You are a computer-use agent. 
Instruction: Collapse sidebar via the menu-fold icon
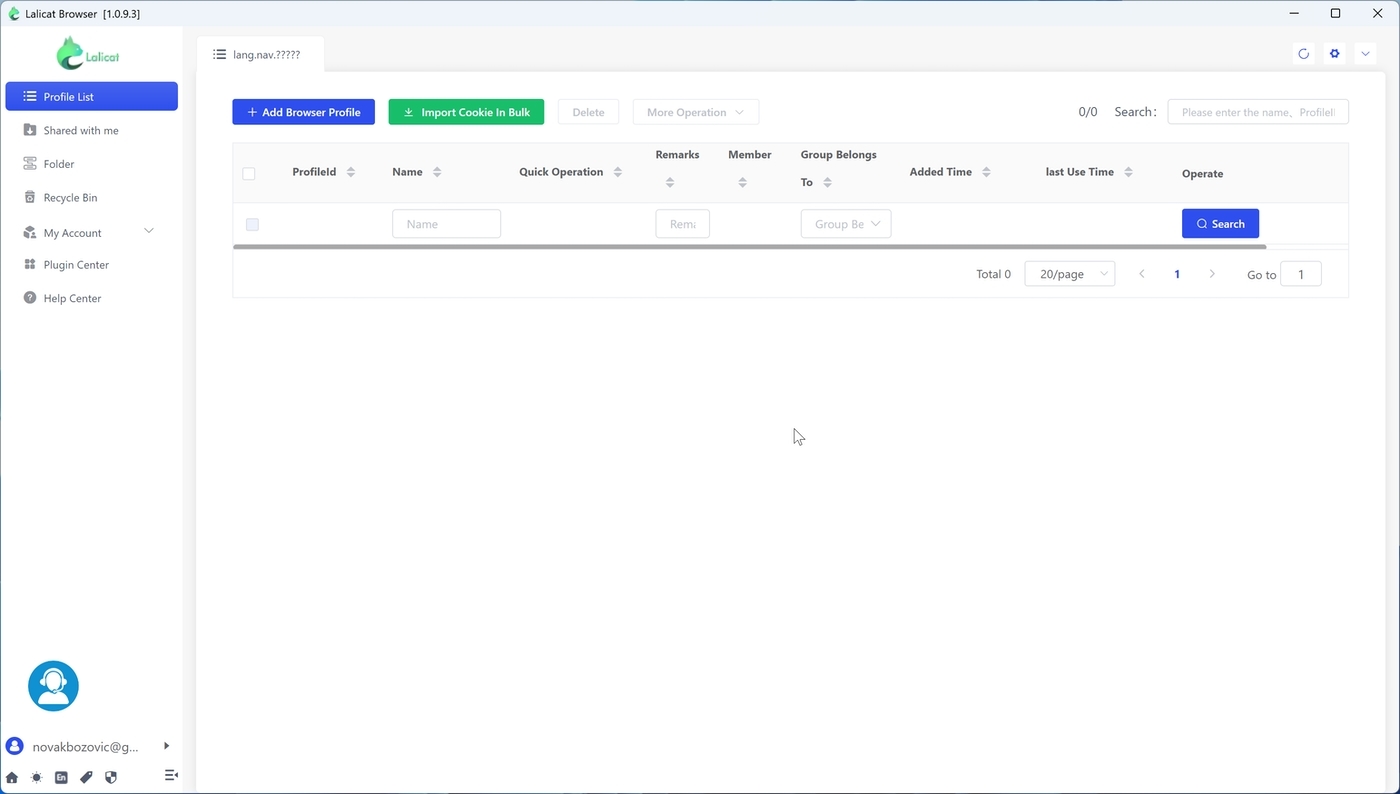click(x=171, y=776)
